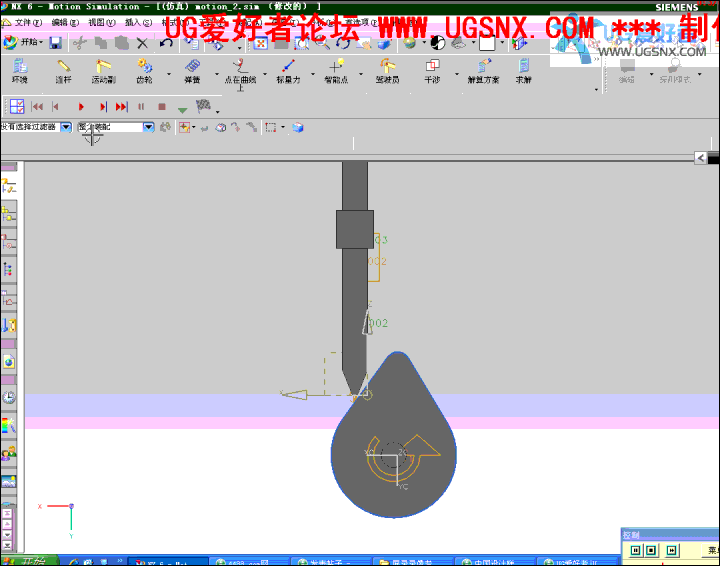Open the 文件(F) menu
The image size is (720, 566).
[28, 22]
